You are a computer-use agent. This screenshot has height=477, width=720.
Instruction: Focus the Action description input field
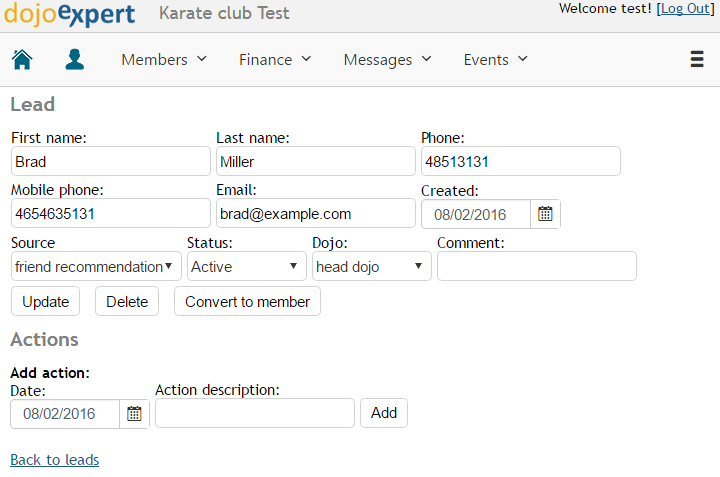tap(255, 413)
